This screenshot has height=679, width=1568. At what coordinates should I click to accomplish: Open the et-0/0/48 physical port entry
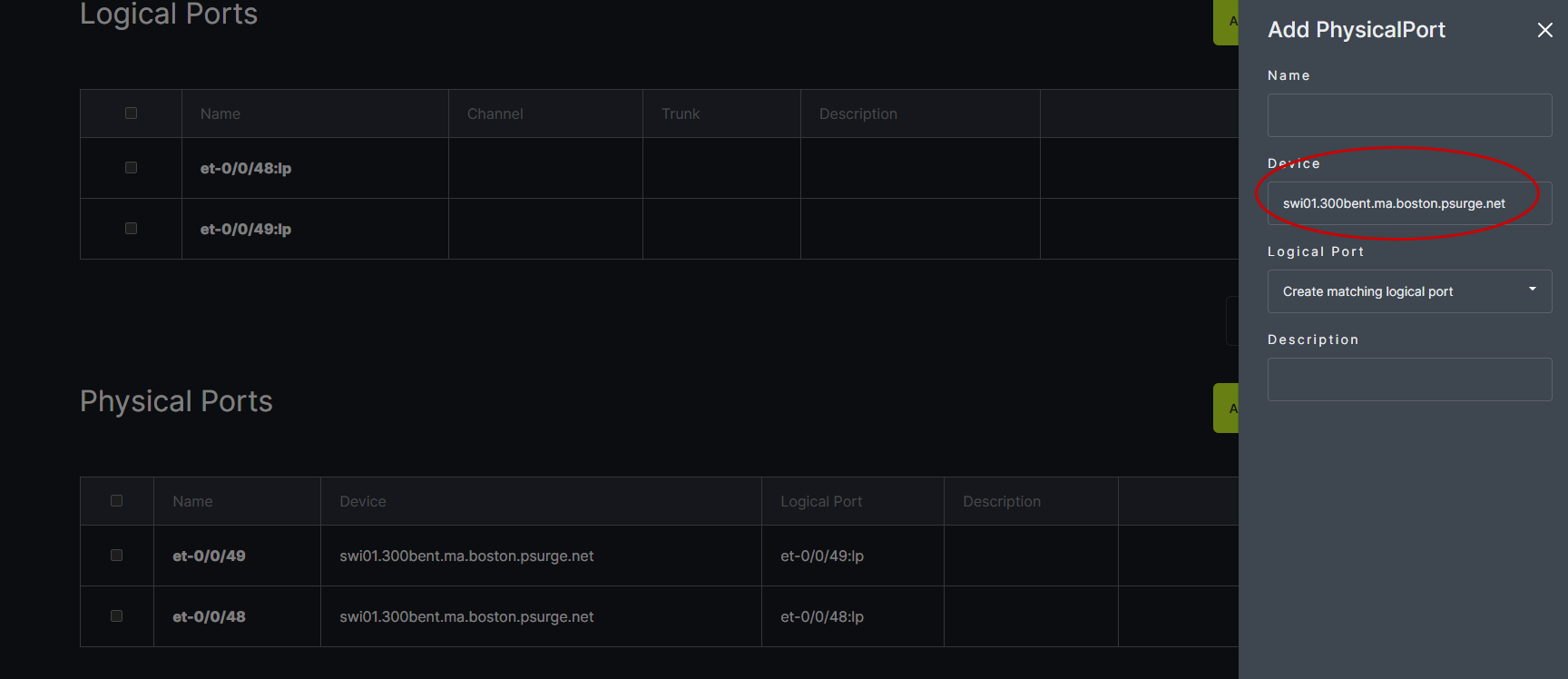pyautogui.click(x=209, y=617)
